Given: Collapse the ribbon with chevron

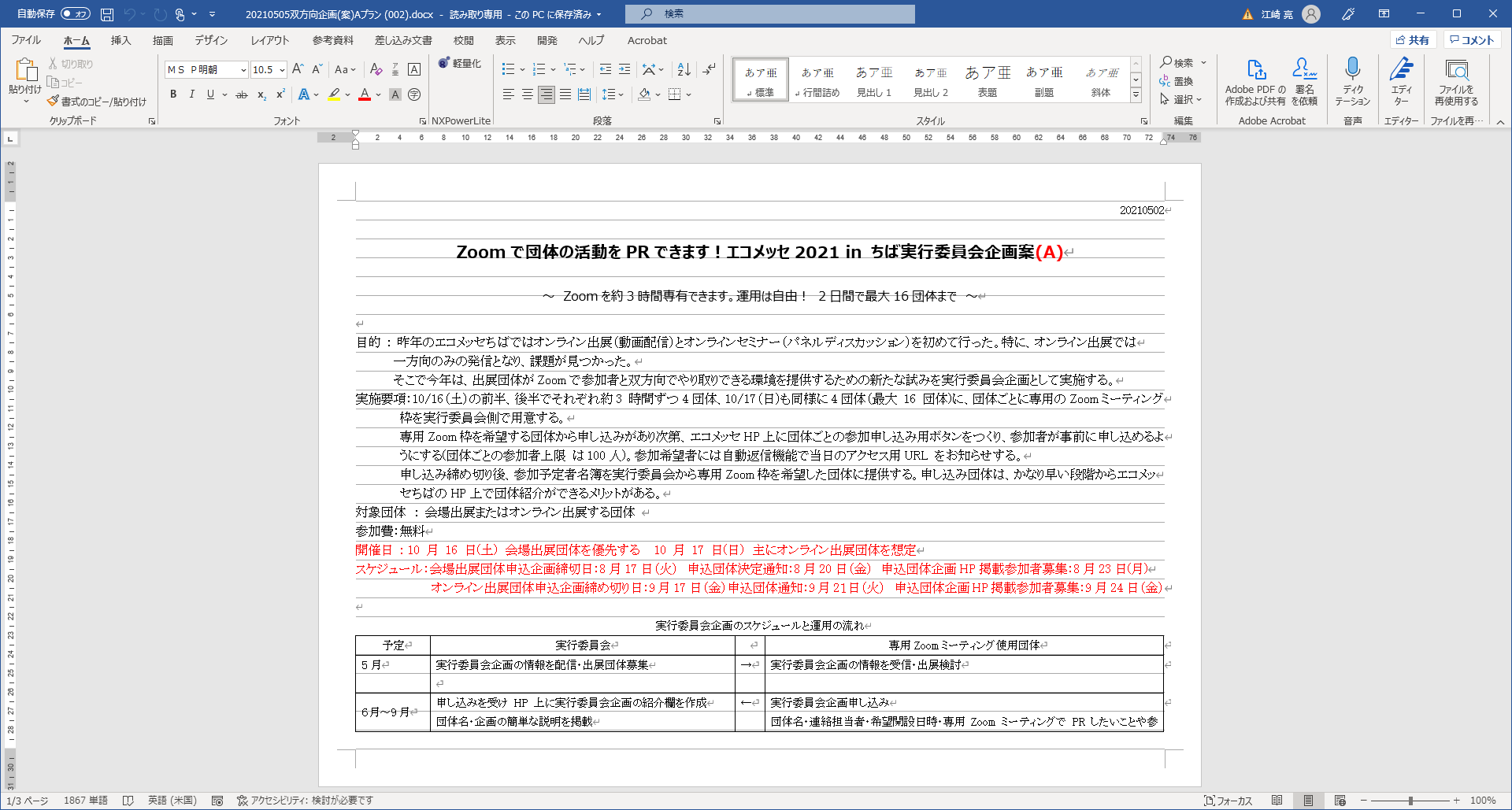Looking at the screenshot, I should coord(1500,122).
